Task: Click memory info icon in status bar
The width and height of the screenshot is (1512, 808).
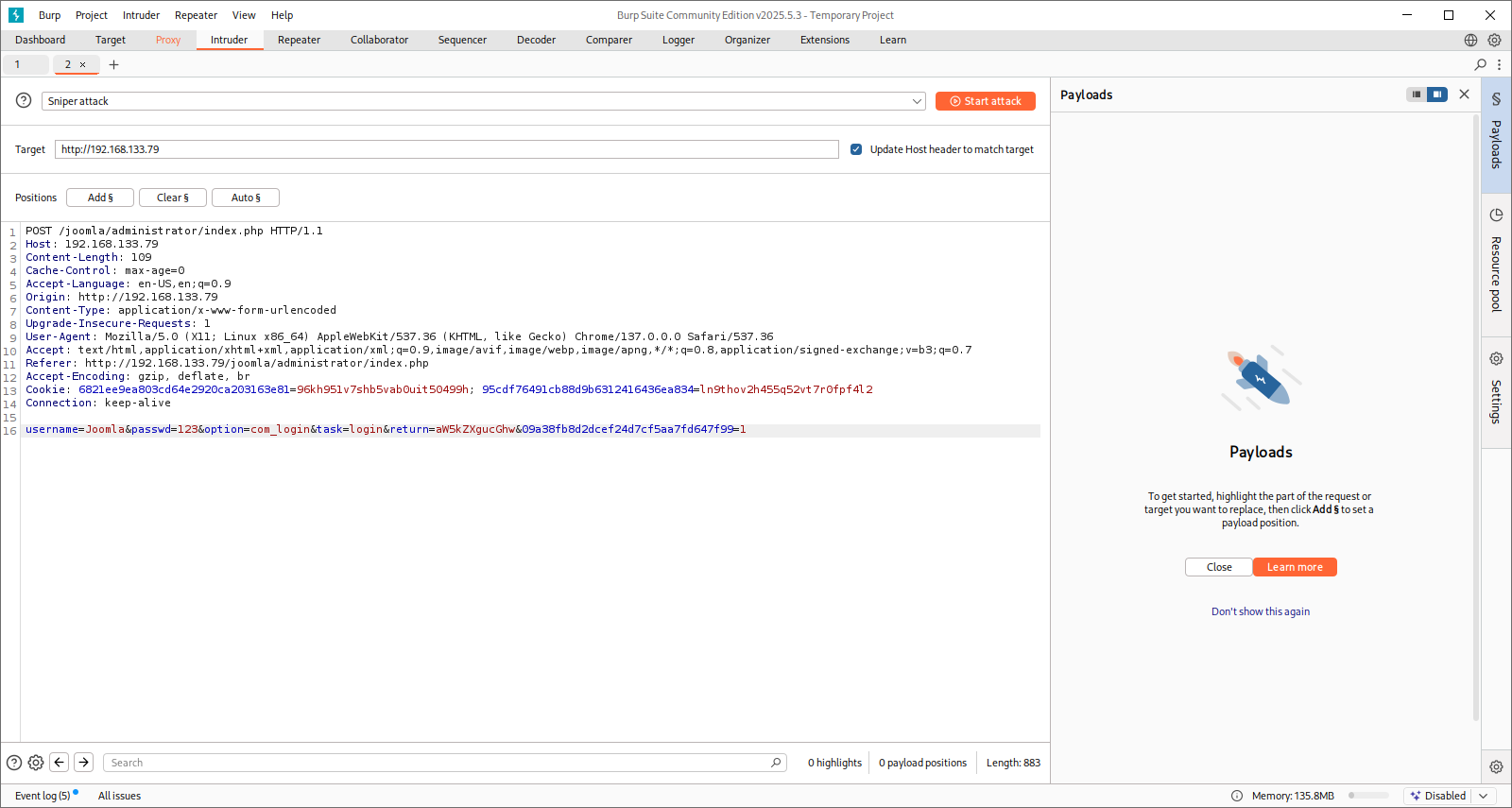Action: click(1237, 796)
